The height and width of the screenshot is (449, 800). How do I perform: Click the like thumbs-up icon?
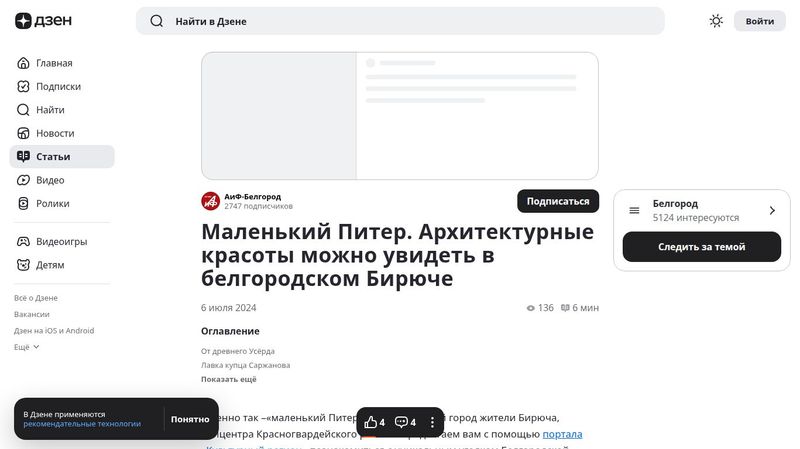click(x=370, y=422)
